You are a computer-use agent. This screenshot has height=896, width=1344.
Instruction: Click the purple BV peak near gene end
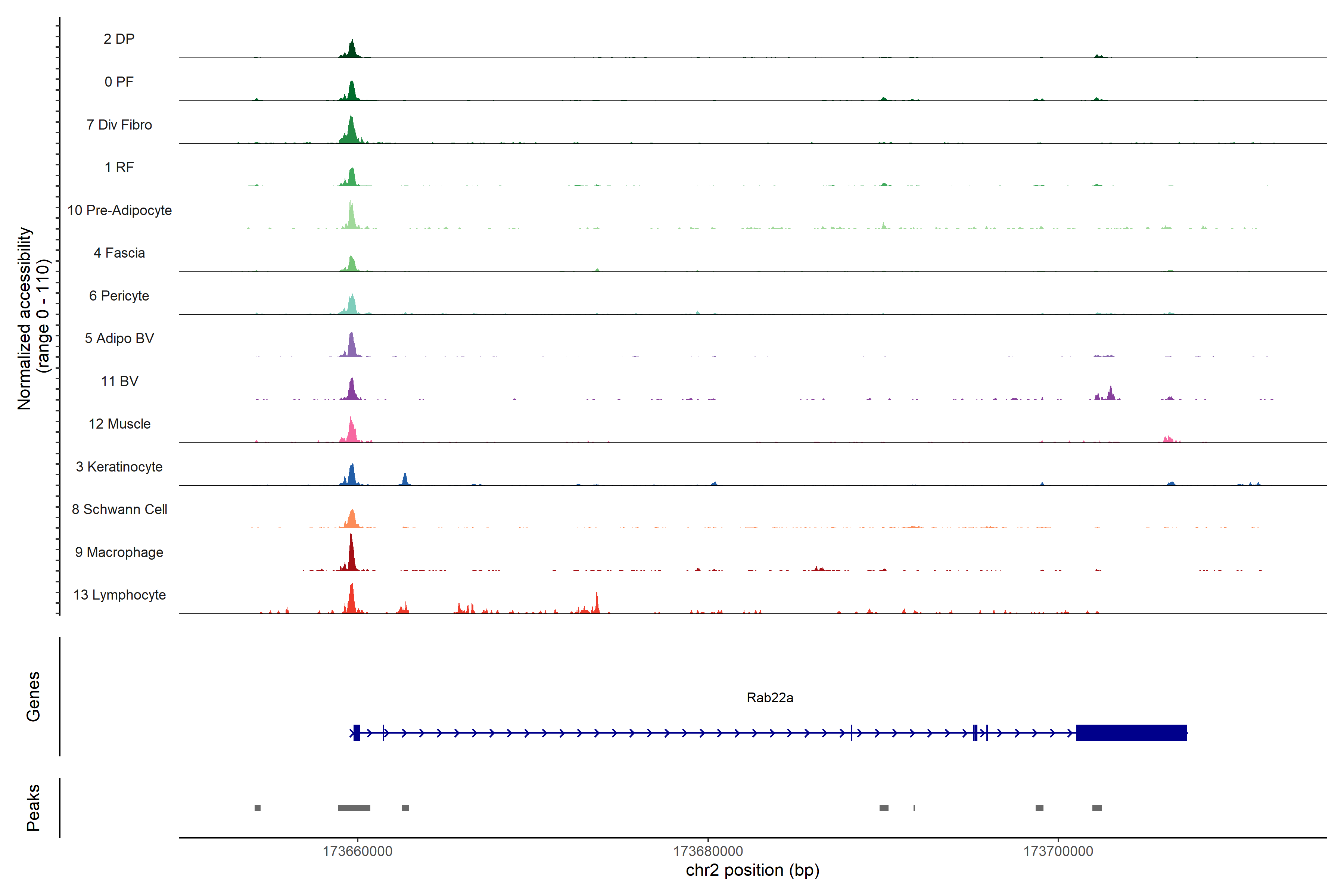point(1110,394)
